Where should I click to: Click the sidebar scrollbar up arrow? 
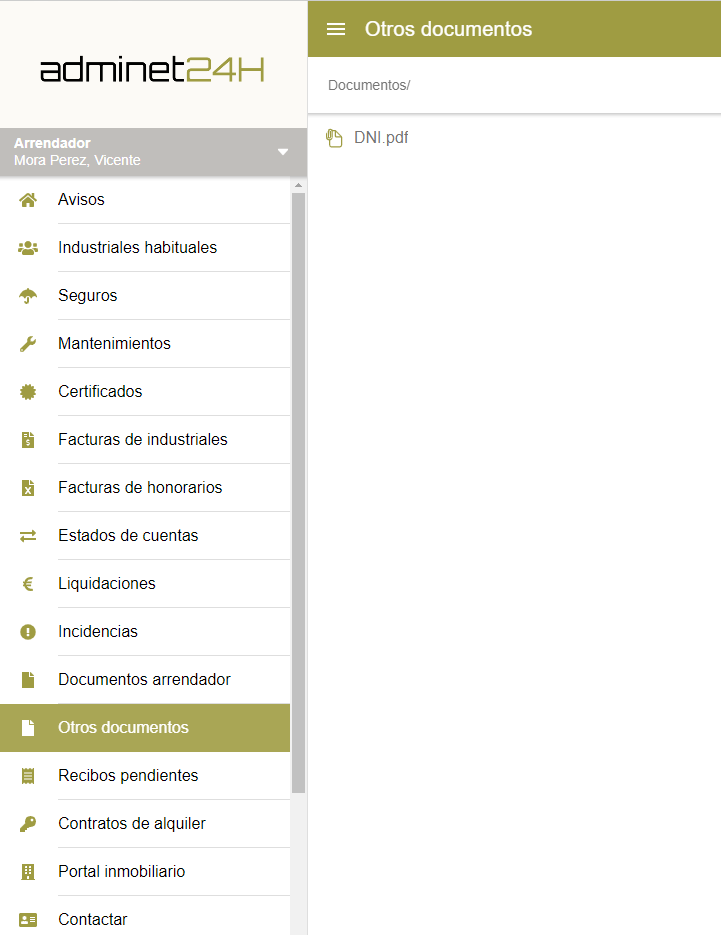(298, 185)
